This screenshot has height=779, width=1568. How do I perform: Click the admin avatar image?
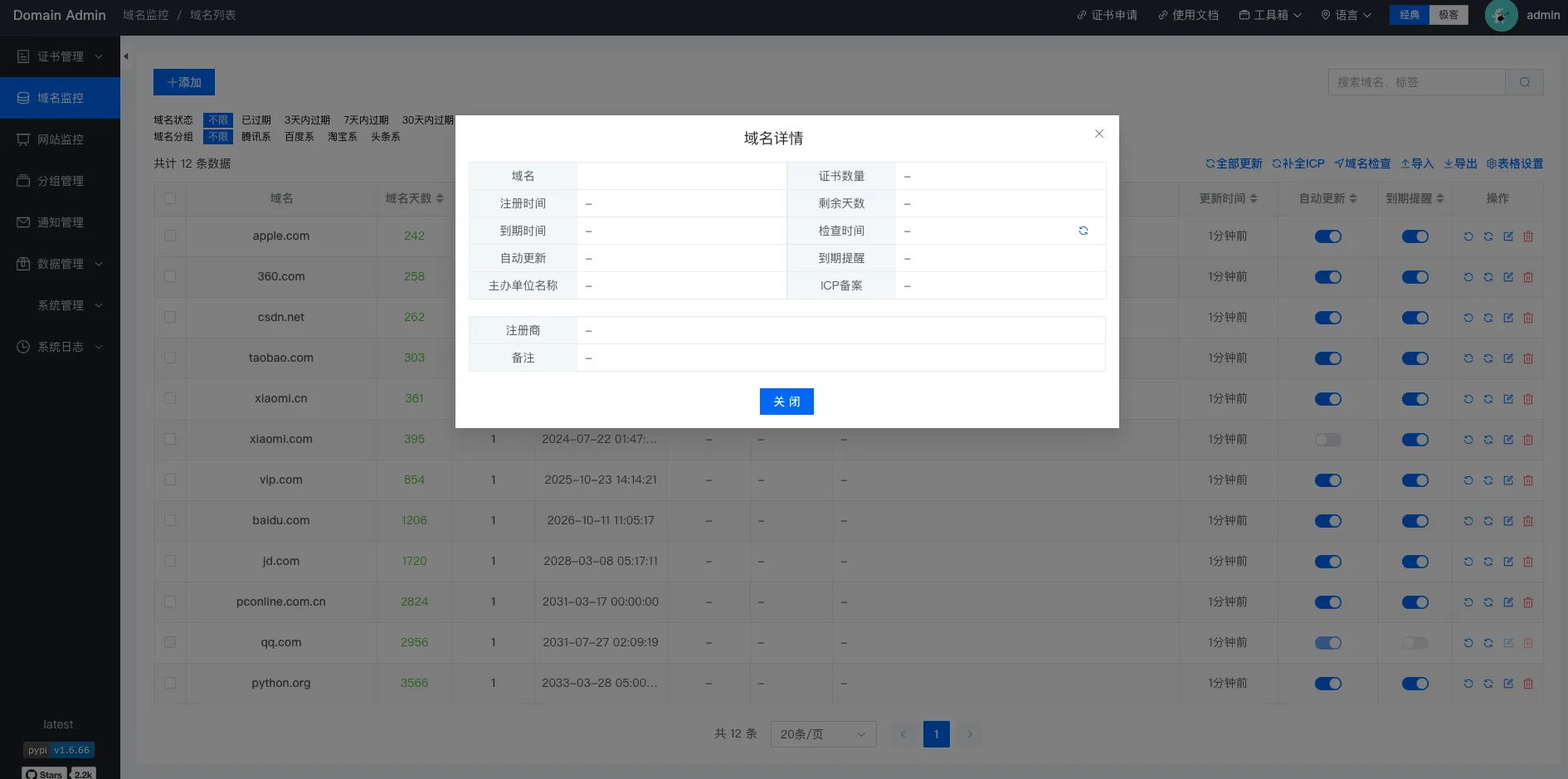tap(1501, 15)
